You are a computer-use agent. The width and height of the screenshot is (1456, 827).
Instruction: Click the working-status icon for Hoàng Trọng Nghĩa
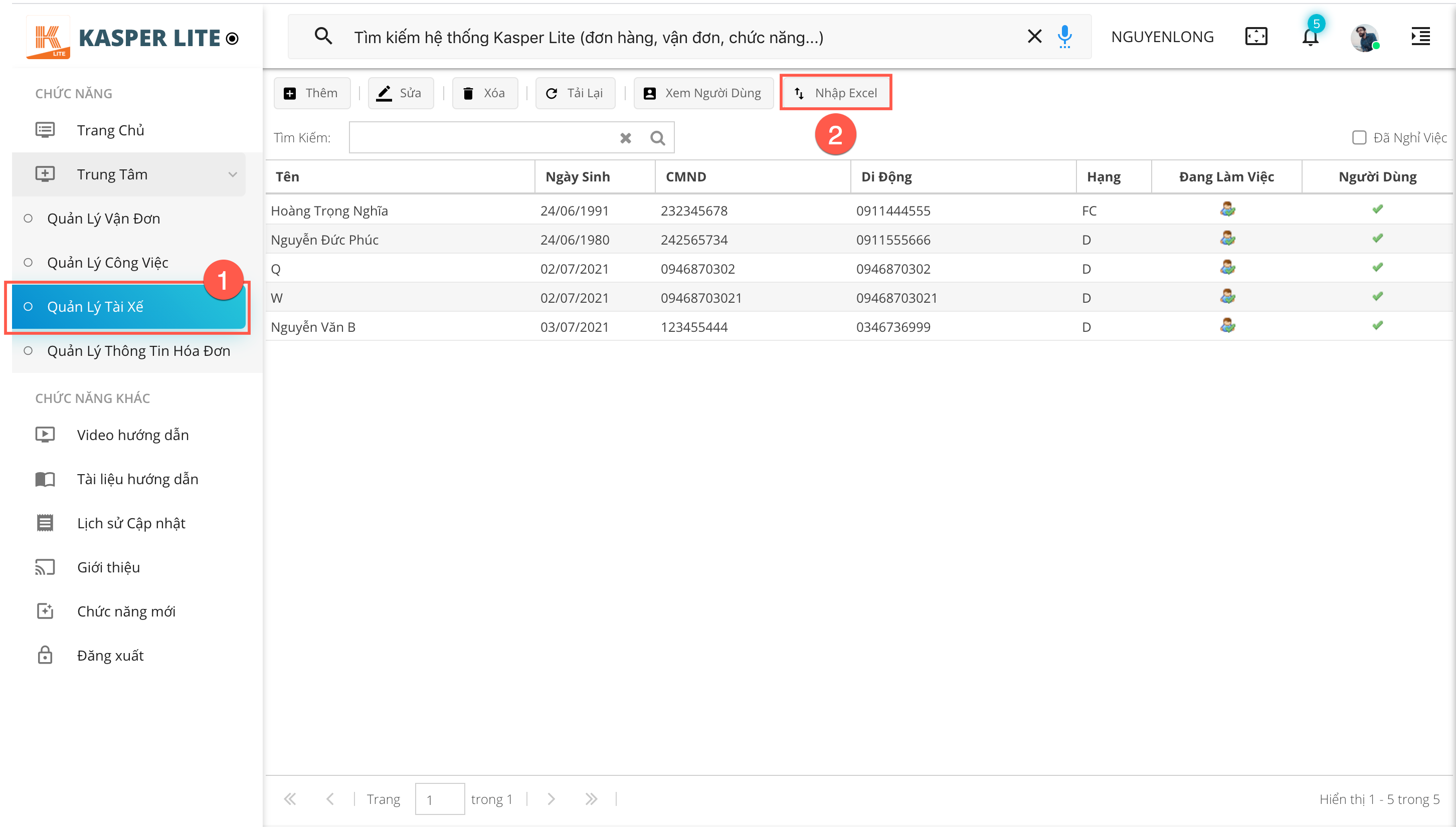pyautogui.click(x=1227, y=210)
